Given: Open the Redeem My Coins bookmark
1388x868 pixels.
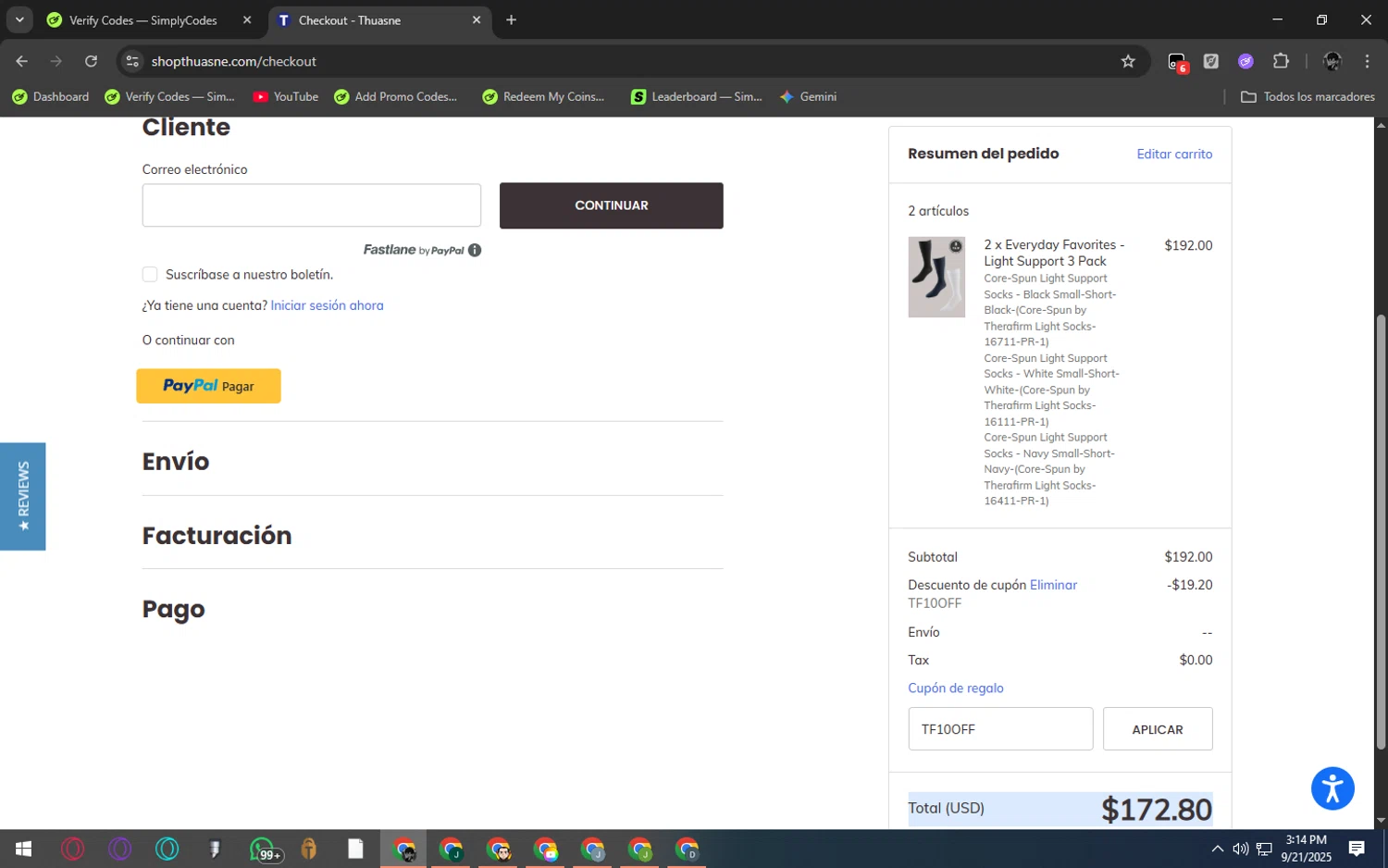Looking at the screenshot, I should click(x=544, y=96).
